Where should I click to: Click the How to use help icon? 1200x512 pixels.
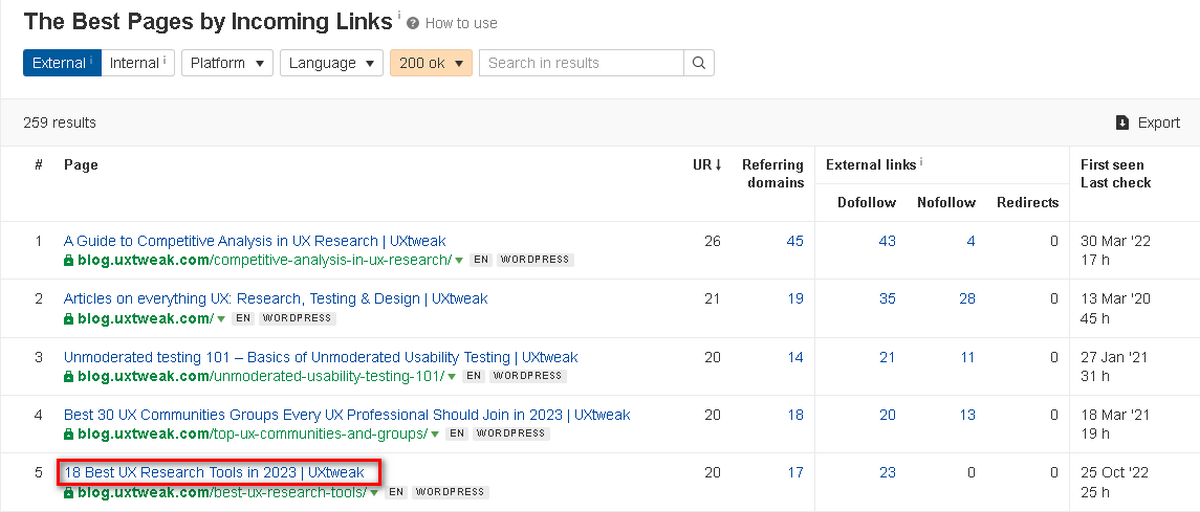(x=413, y=23)
